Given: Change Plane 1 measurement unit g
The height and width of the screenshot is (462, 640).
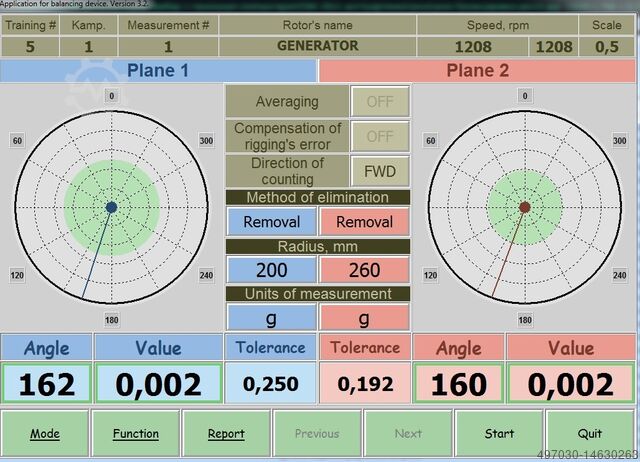Looking at the screenshot, I should 271,317.
